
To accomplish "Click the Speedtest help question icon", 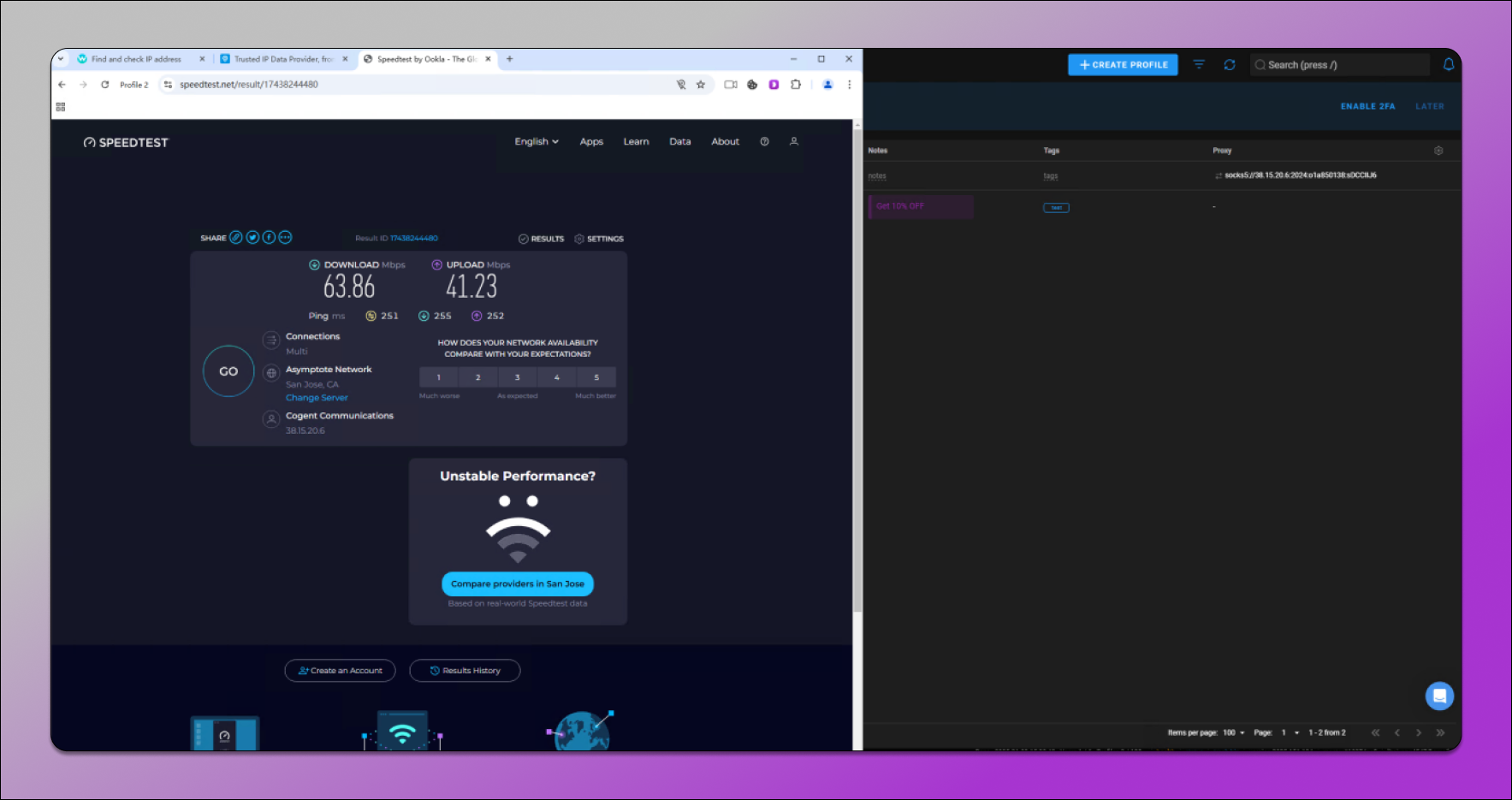I will click(x=764, y=142).
